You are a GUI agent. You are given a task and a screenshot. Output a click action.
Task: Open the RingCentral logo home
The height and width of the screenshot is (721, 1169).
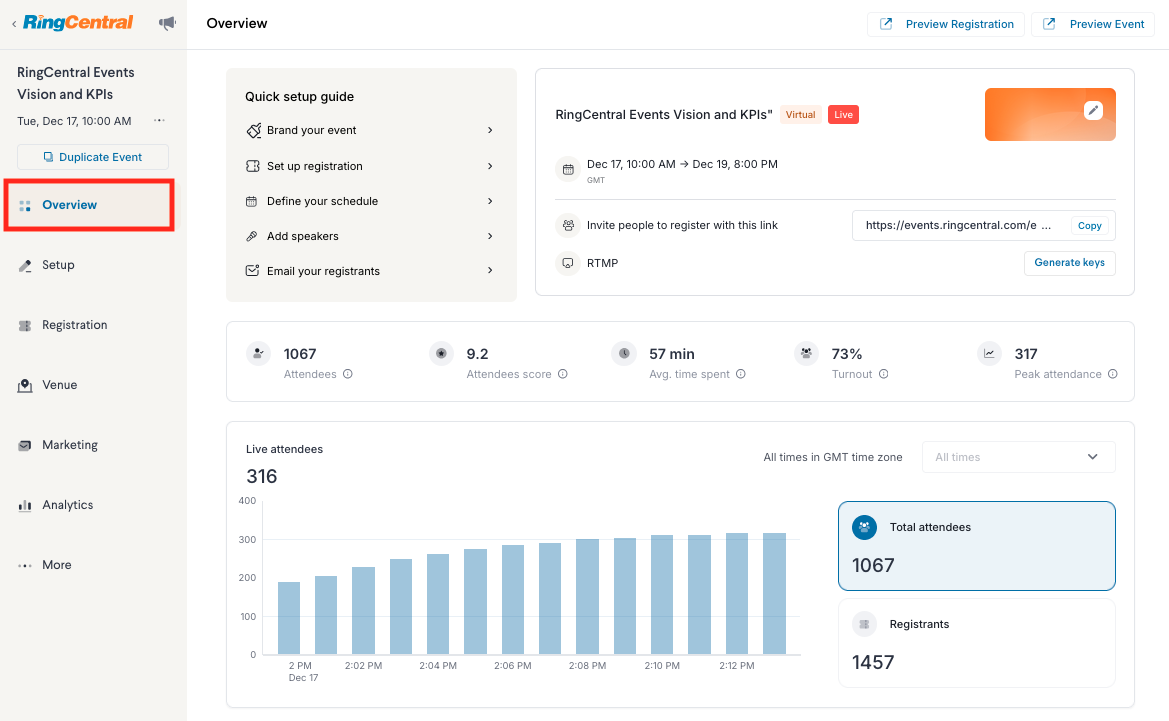coord(78,22)
